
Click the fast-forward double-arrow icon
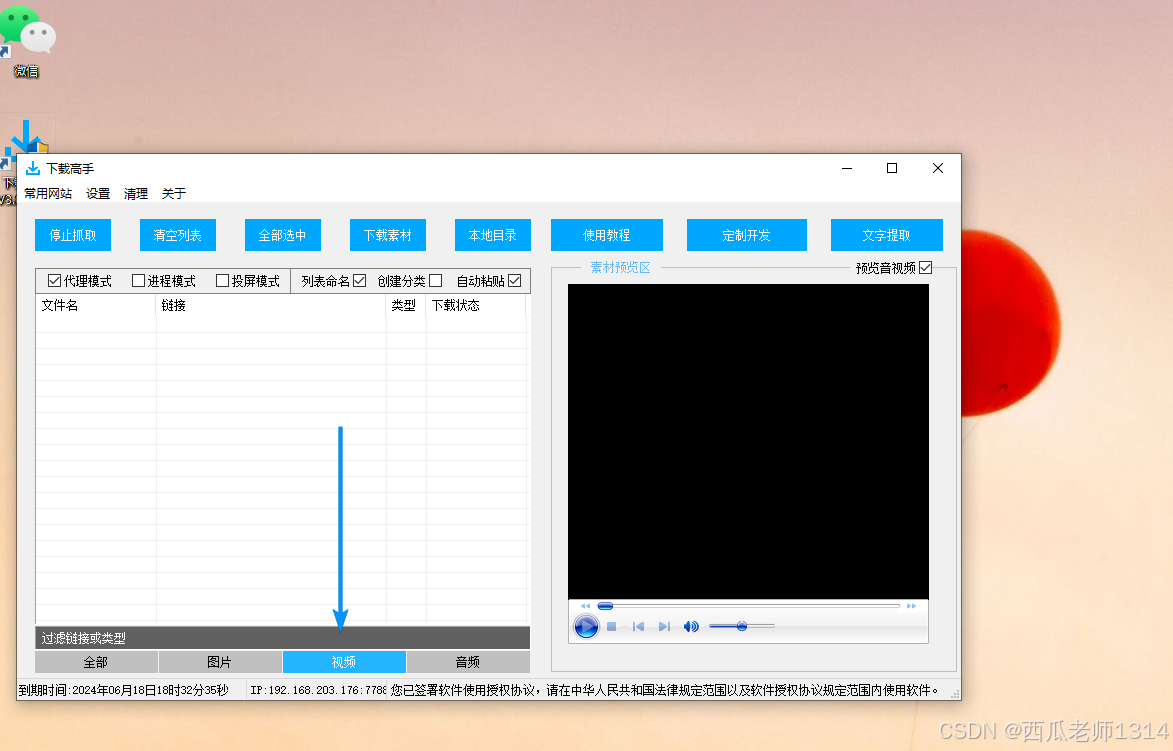click(x=911, y=605)
